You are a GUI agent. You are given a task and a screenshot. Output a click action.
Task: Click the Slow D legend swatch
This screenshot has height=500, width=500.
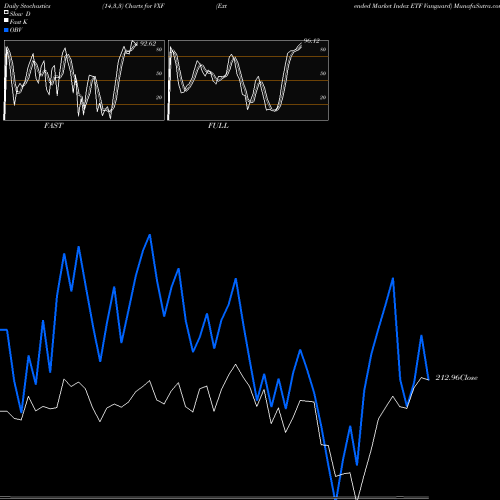tap(6, 13)
